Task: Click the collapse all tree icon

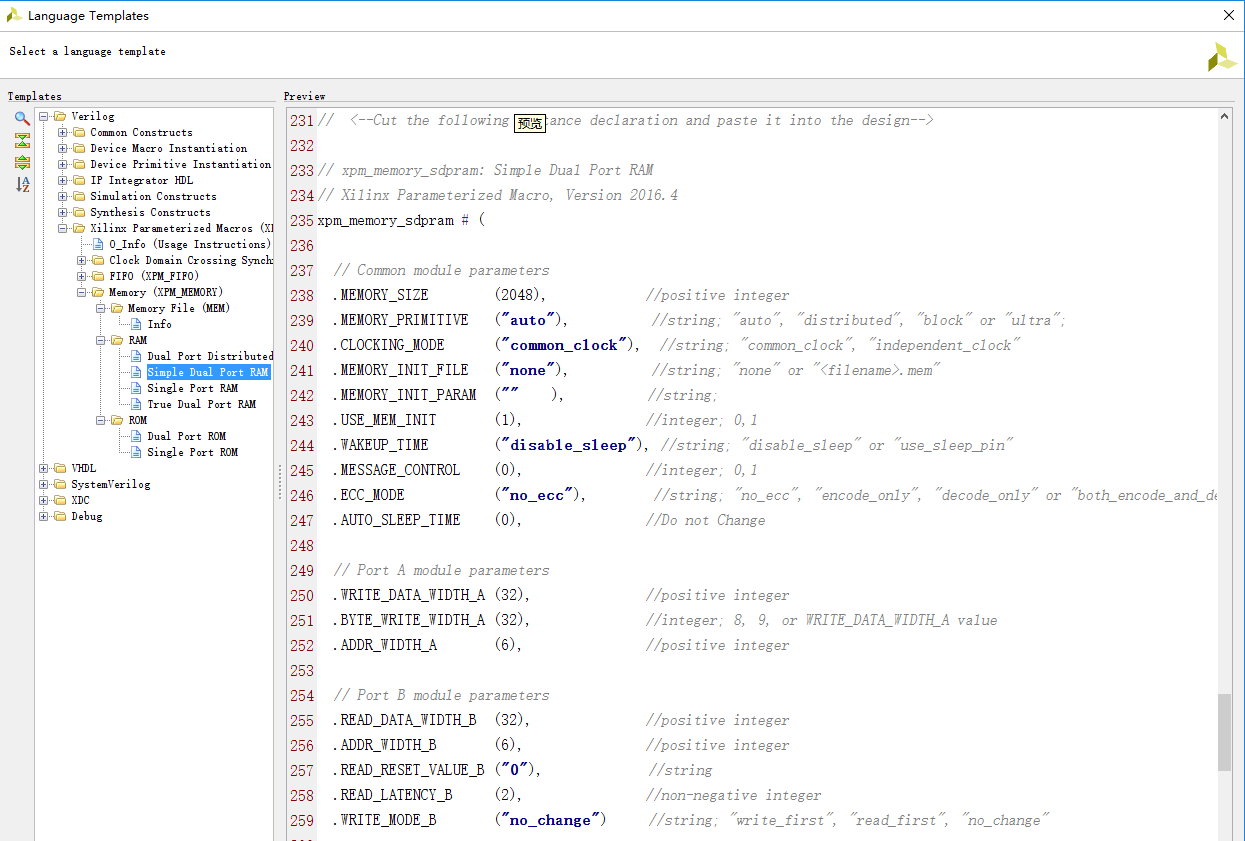Action: 22,140
